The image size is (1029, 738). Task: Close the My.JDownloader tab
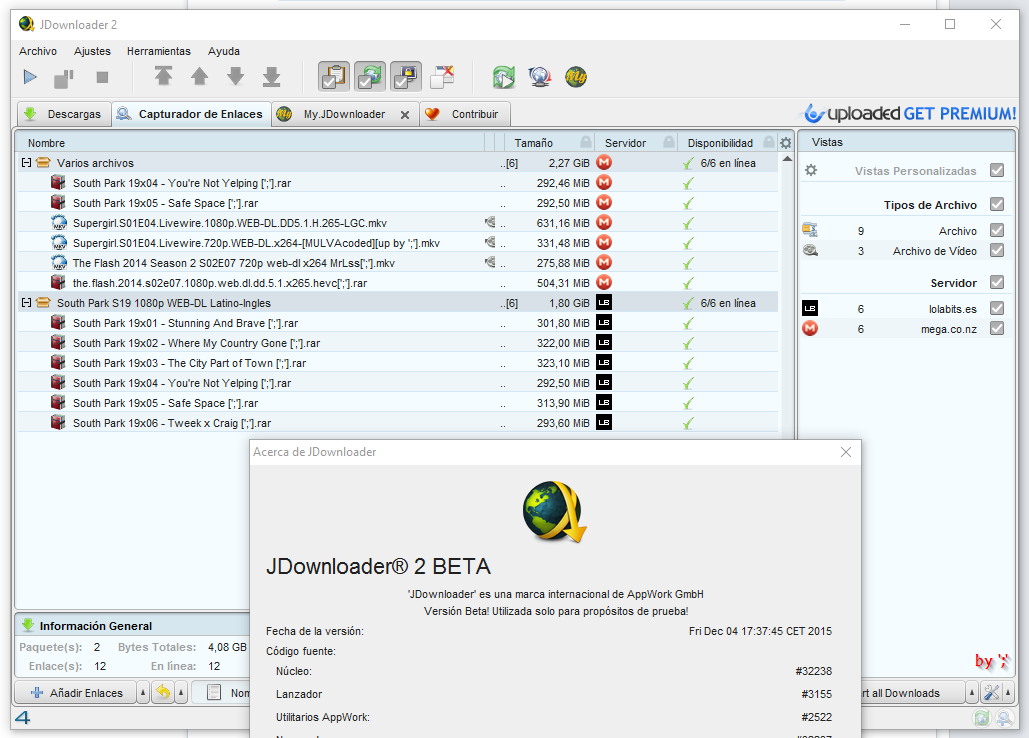(405, 115)
